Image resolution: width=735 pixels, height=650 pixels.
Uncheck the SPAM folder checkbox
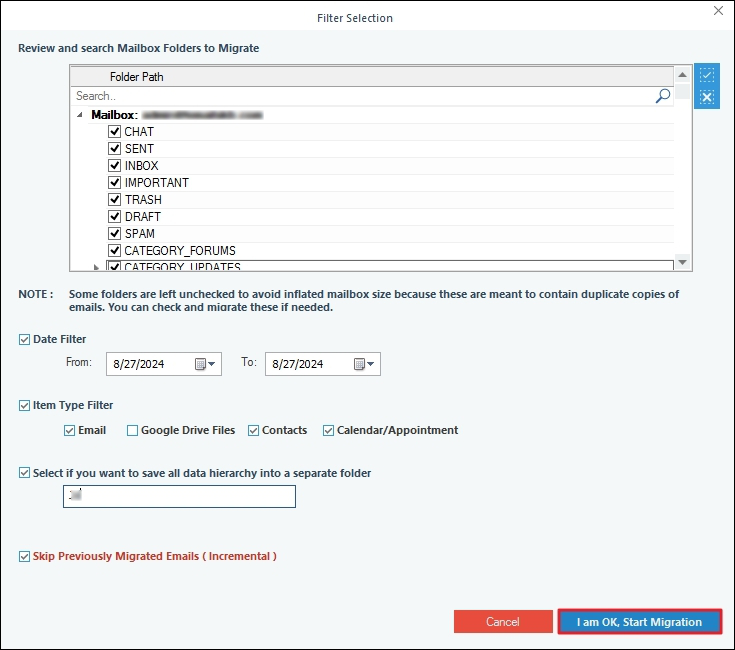click(114, 233)
